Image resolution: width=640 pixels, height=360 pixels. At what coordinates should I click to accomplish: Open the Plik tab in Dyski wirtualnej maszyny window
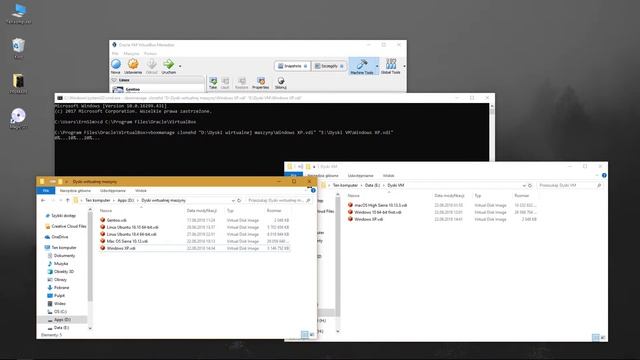46,191
